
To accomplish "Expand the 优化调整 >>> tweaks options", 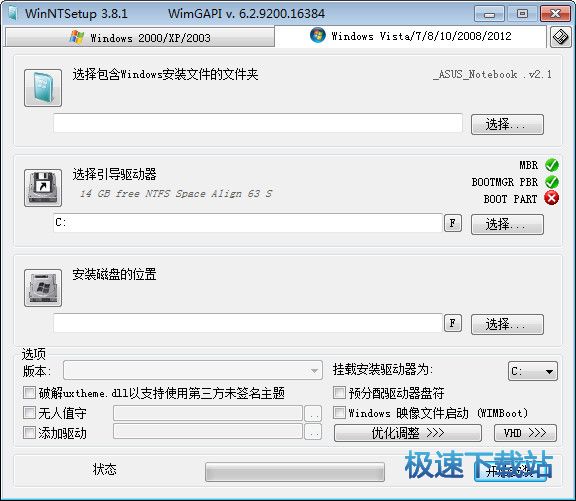I will (408, 433).
